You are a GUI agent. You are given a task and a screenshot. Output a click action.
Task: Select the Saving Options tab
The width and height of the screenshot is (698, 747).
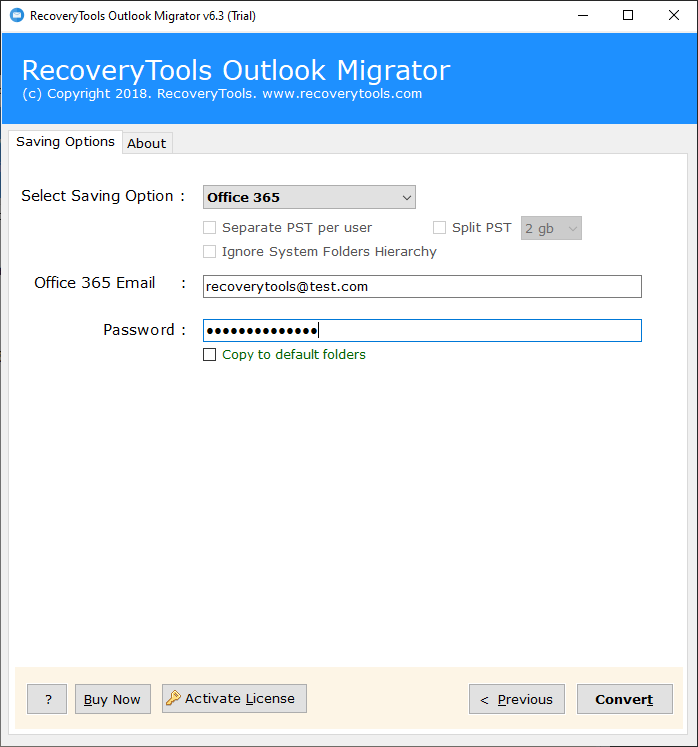click(65, 141)
